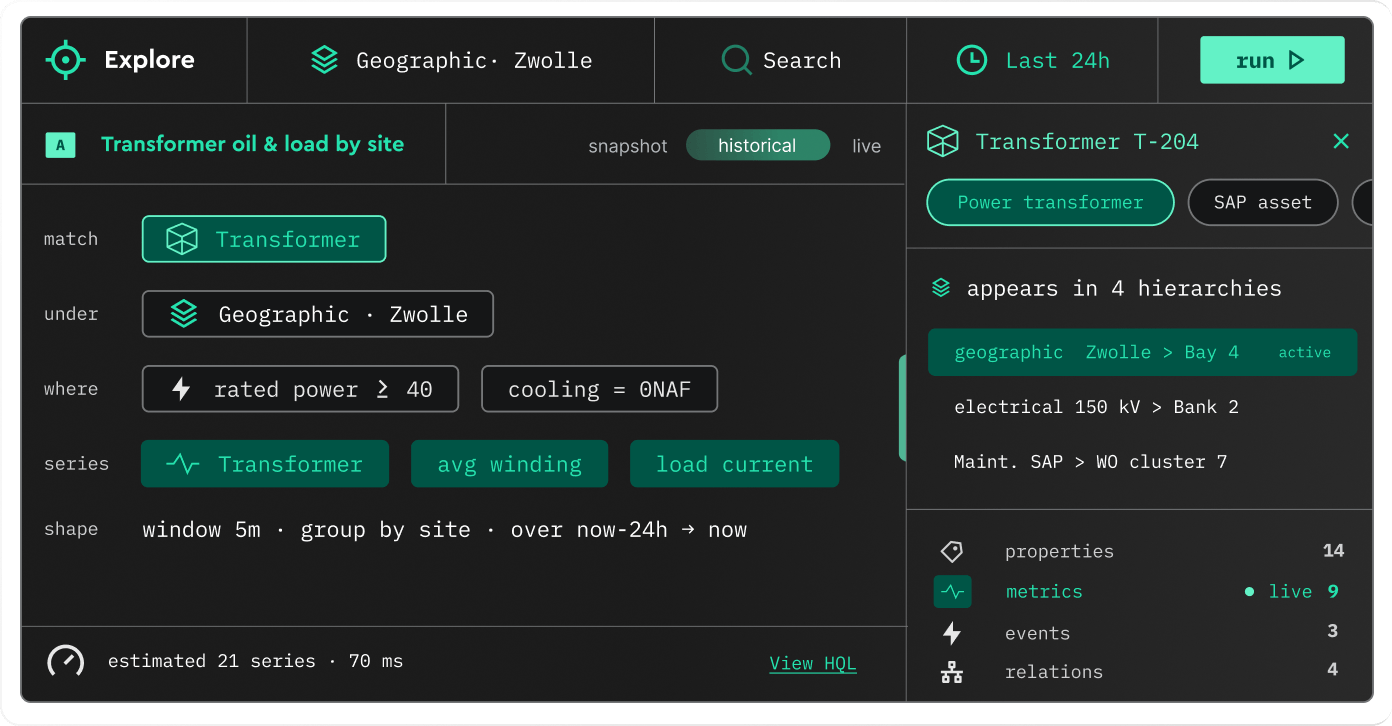Image resolution: width=1392 pixels, height=726 pixels.
Task: Click the properties tag icon
Action: tap(952, 551)
